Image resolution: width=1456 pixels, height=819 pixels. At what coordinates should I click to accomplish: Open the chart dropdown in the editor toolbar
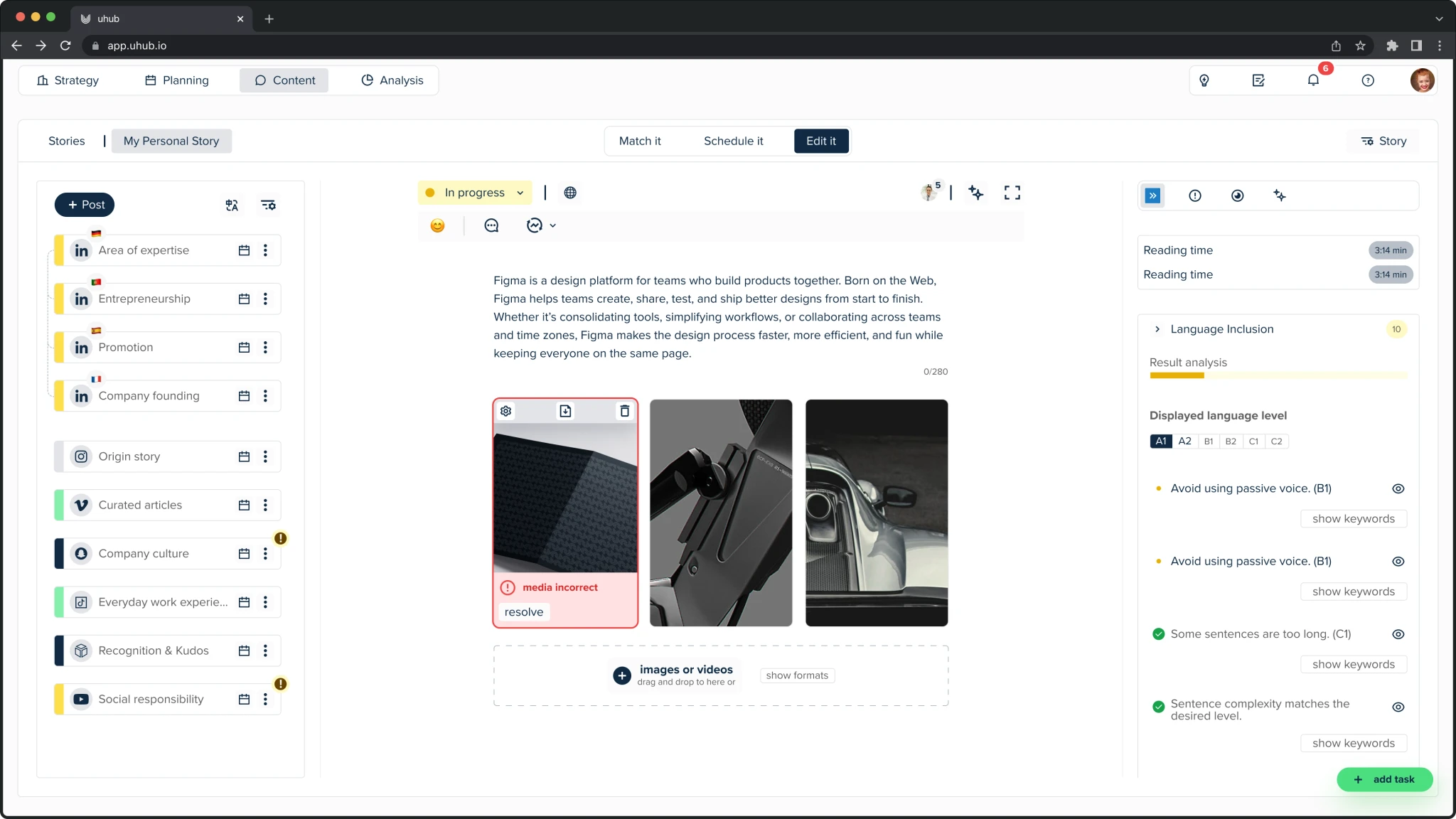tap(540, 225)
